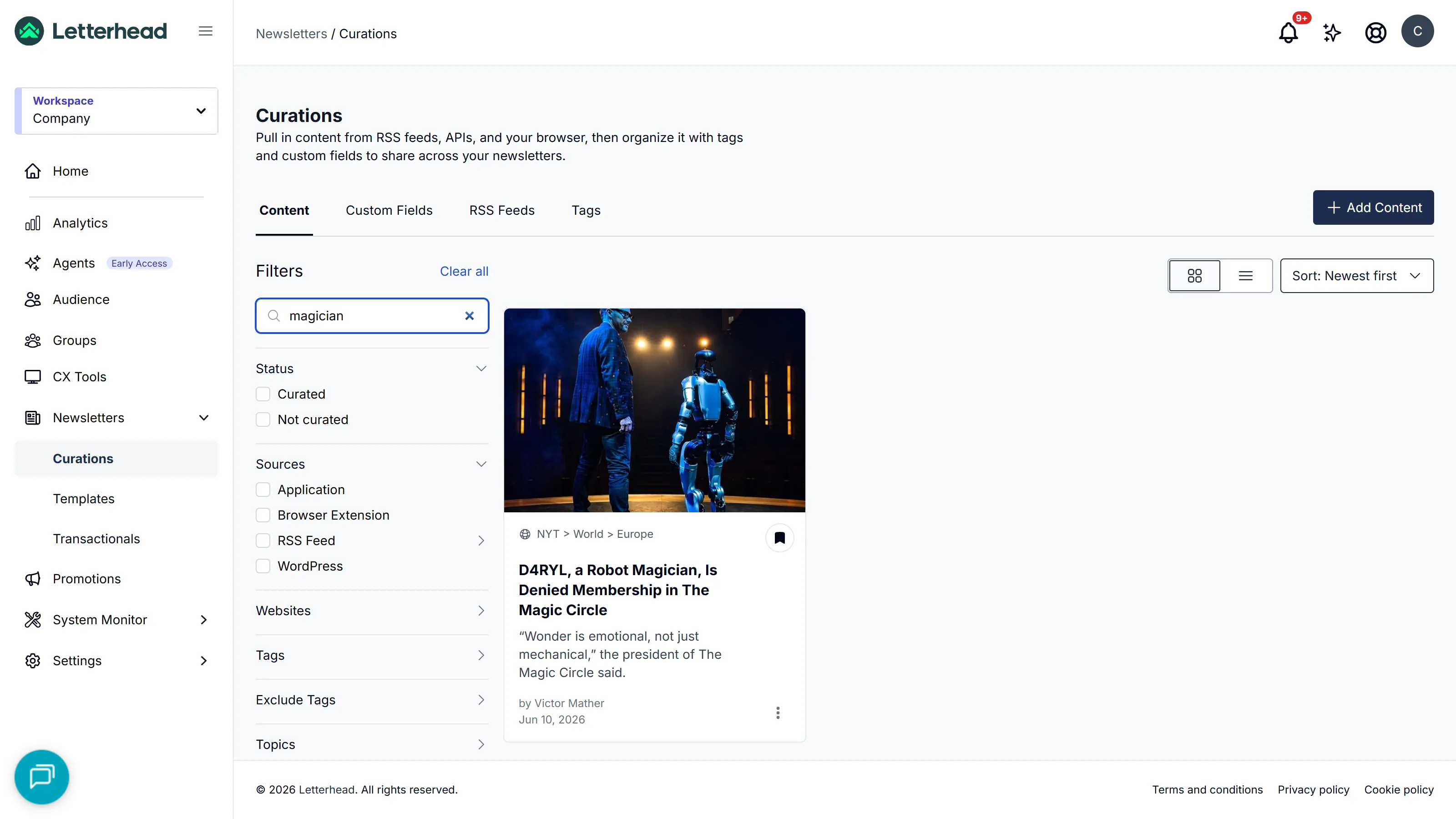Expand the Websites filter section

[371, 611]
